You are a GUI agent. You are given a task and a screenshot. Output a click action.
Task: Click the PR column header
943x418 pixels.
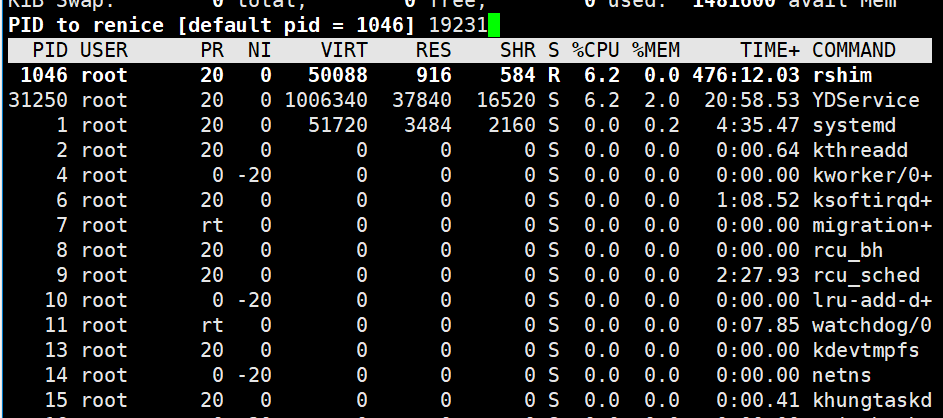coord(212,50)
